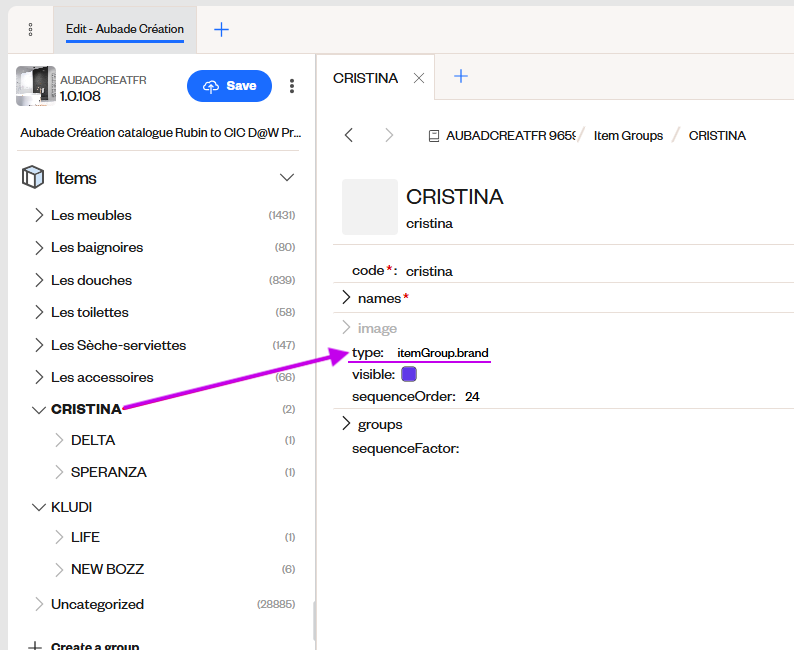
Task: Select the Les meubles tree item
Action: tap(91, 215)
